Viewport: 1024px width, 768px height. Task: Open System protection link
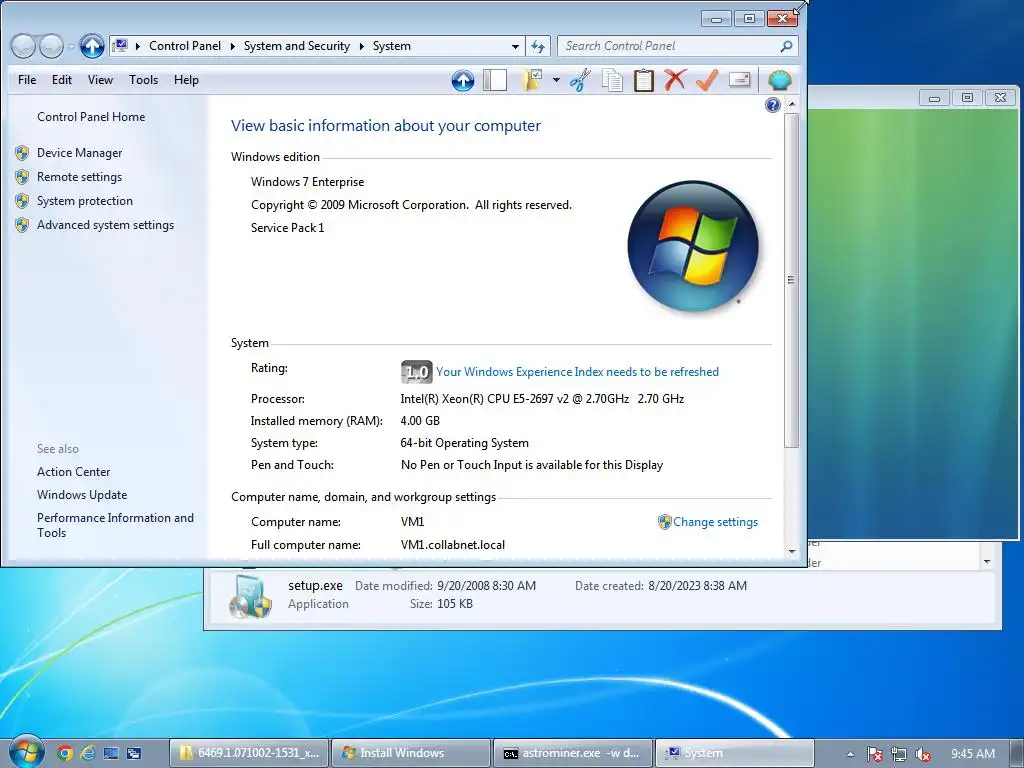pos(85,201)
